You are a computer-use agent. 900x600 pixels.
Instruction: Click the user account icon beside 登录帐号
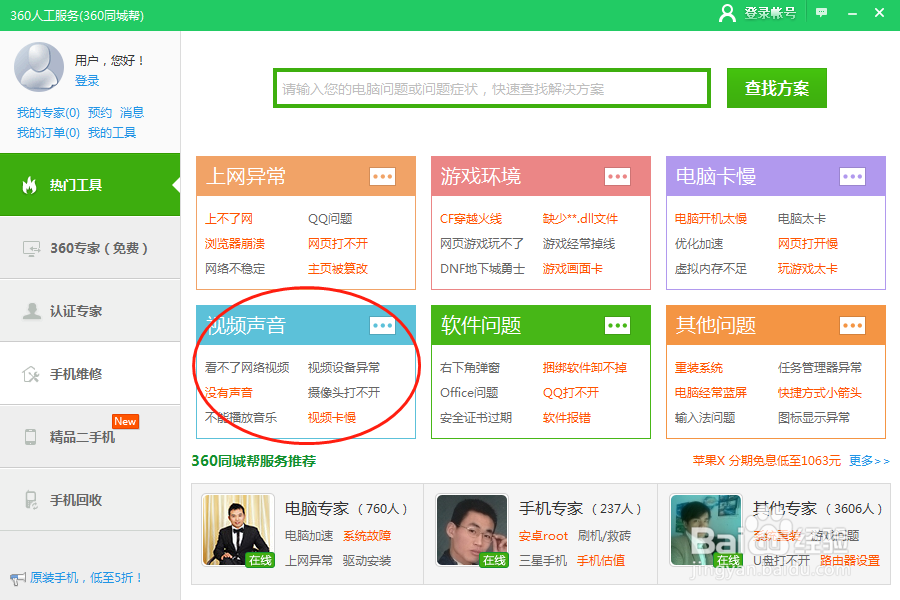pos(727,13)
